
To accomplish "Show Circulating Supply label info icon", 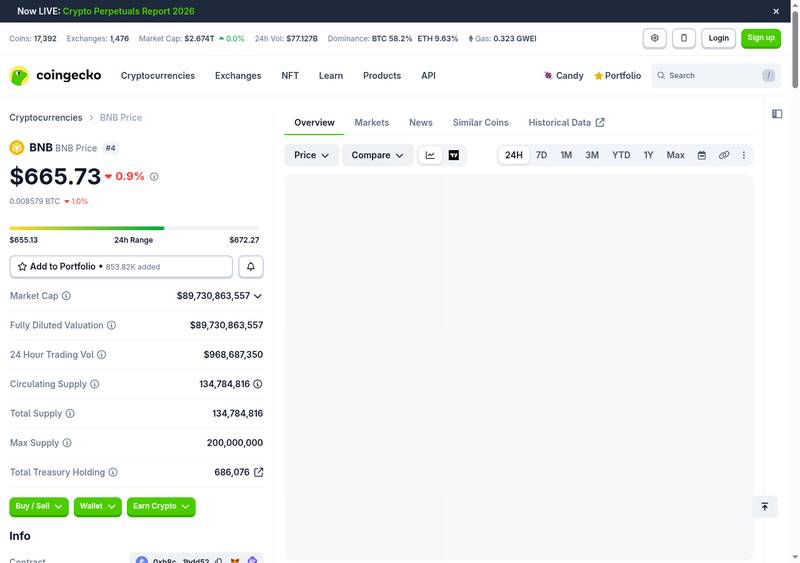I will [95, 384].
